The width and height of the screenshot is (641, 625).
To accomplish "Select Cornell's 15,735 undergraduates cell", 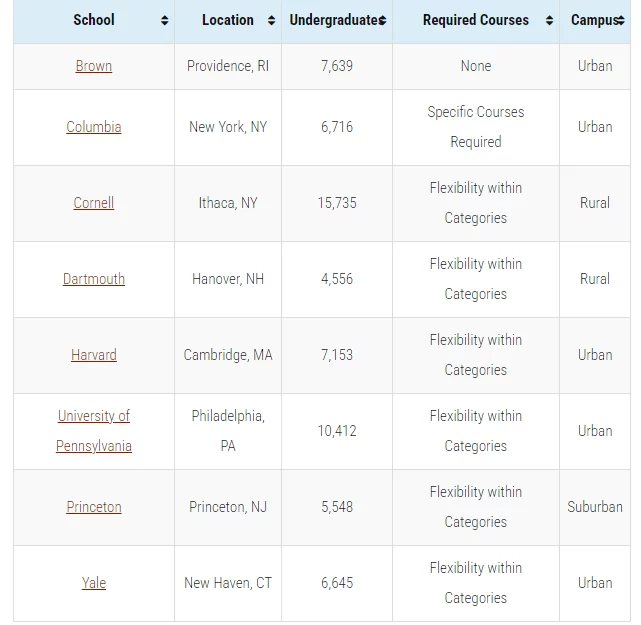I will [x=337, y=203].
